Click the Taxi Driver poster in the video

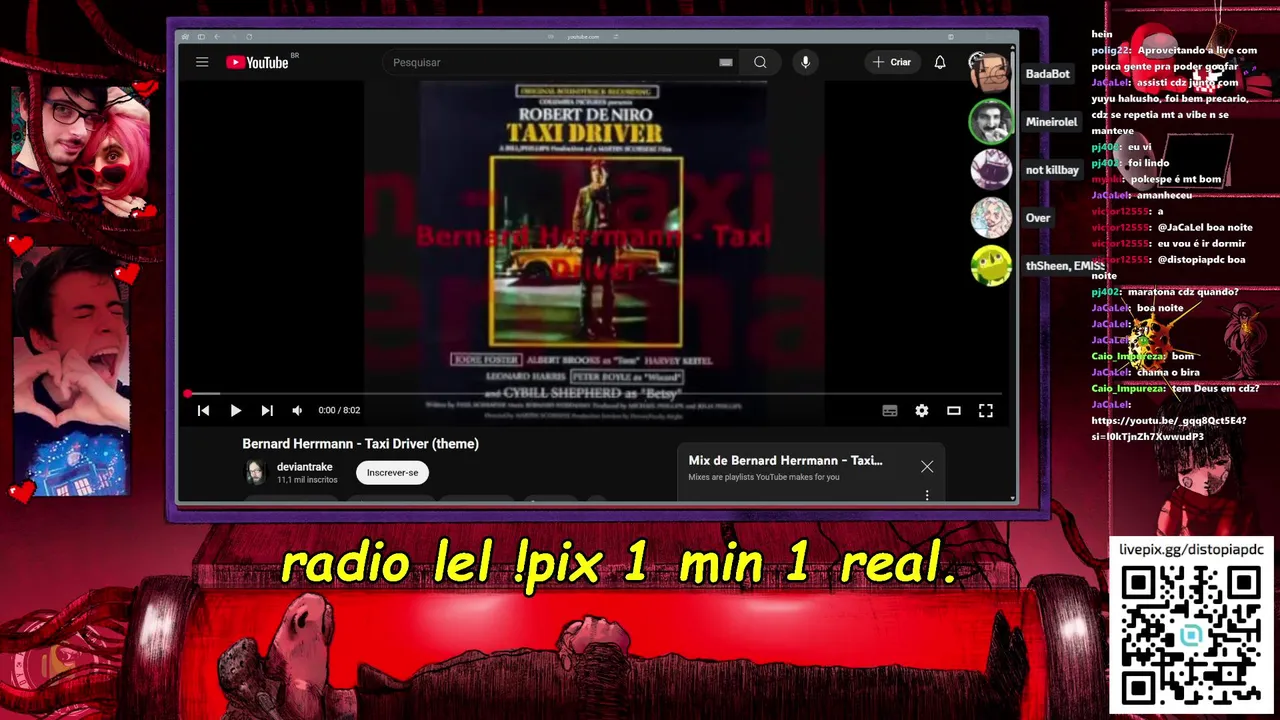pyautogui.click(x=586, y=250)
